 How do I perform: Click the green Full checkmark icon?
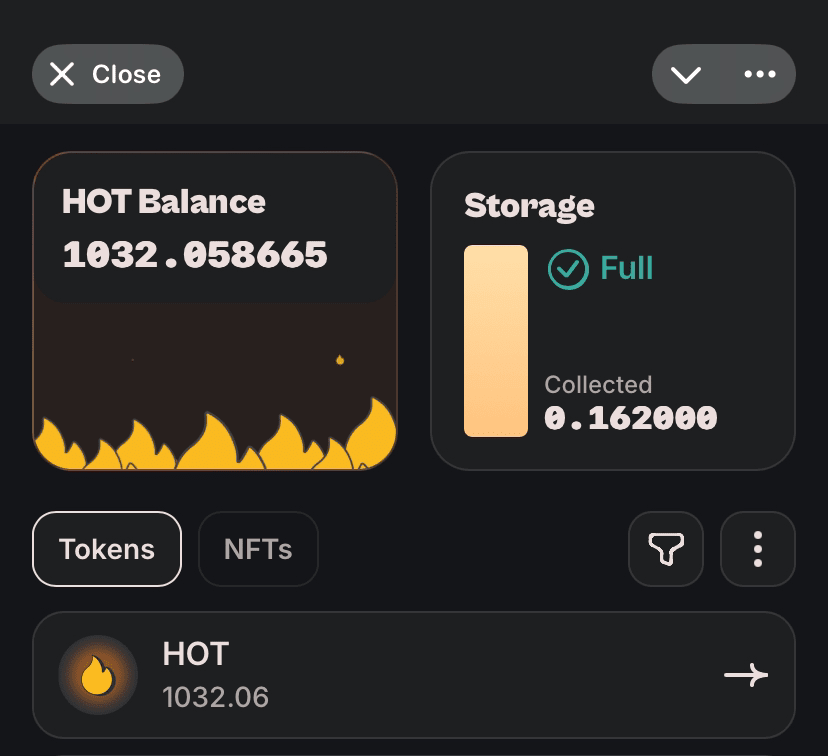click(x=568, y=268)
